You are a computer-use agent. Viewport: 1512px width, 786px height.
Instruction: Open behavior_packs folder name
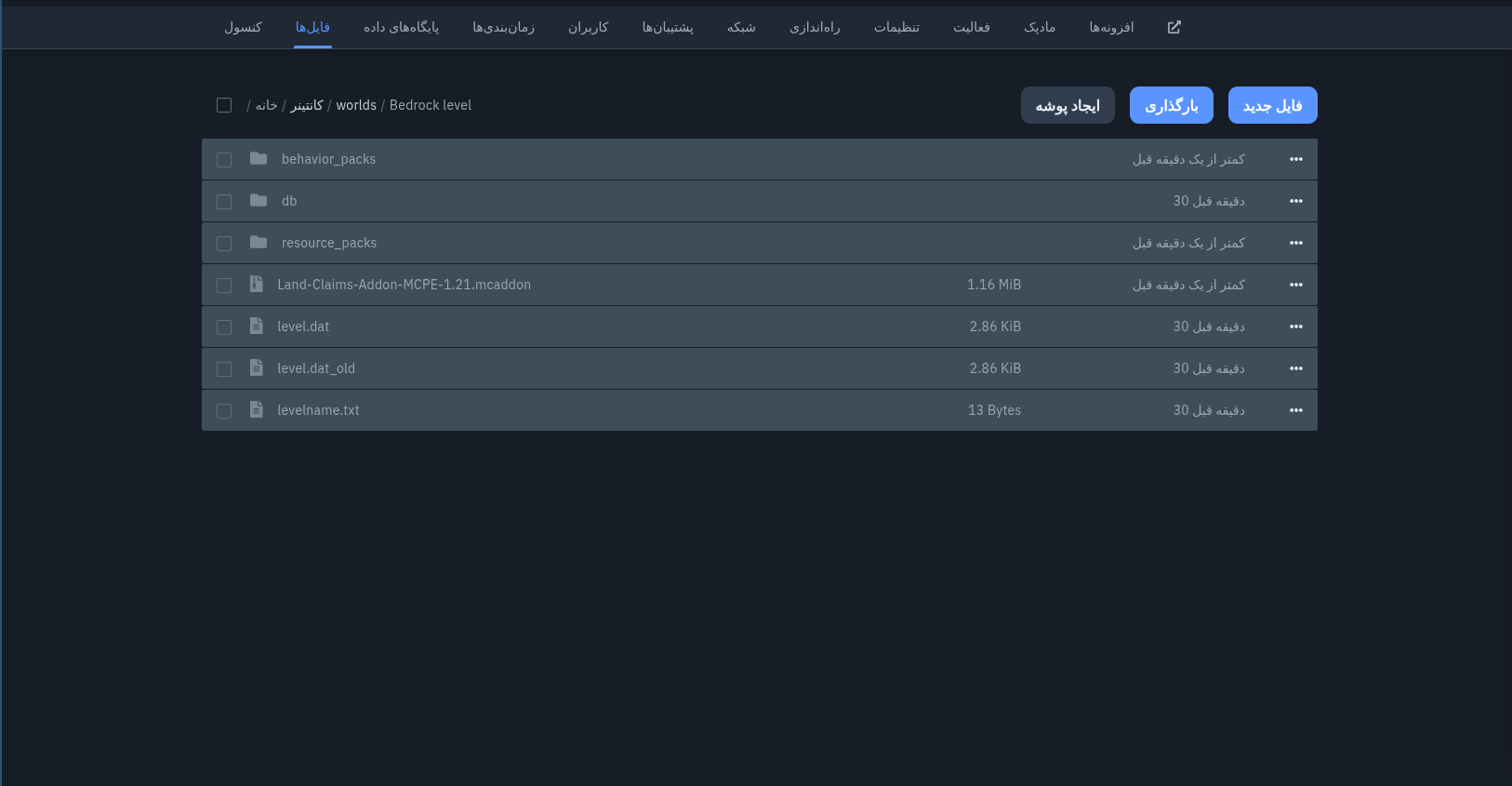[329, 159]
